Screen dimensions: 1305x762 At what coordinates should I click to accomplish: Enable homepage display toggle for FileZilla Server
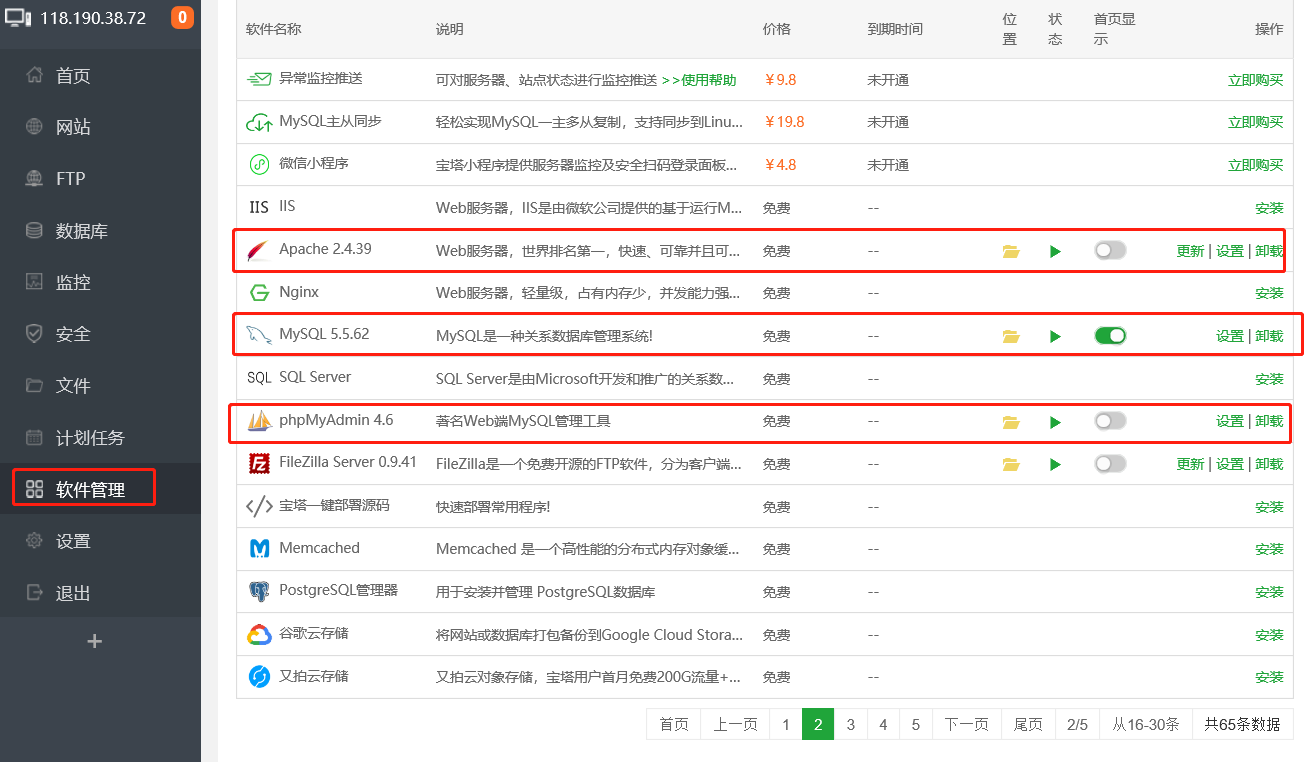[x=1110, y=464]
